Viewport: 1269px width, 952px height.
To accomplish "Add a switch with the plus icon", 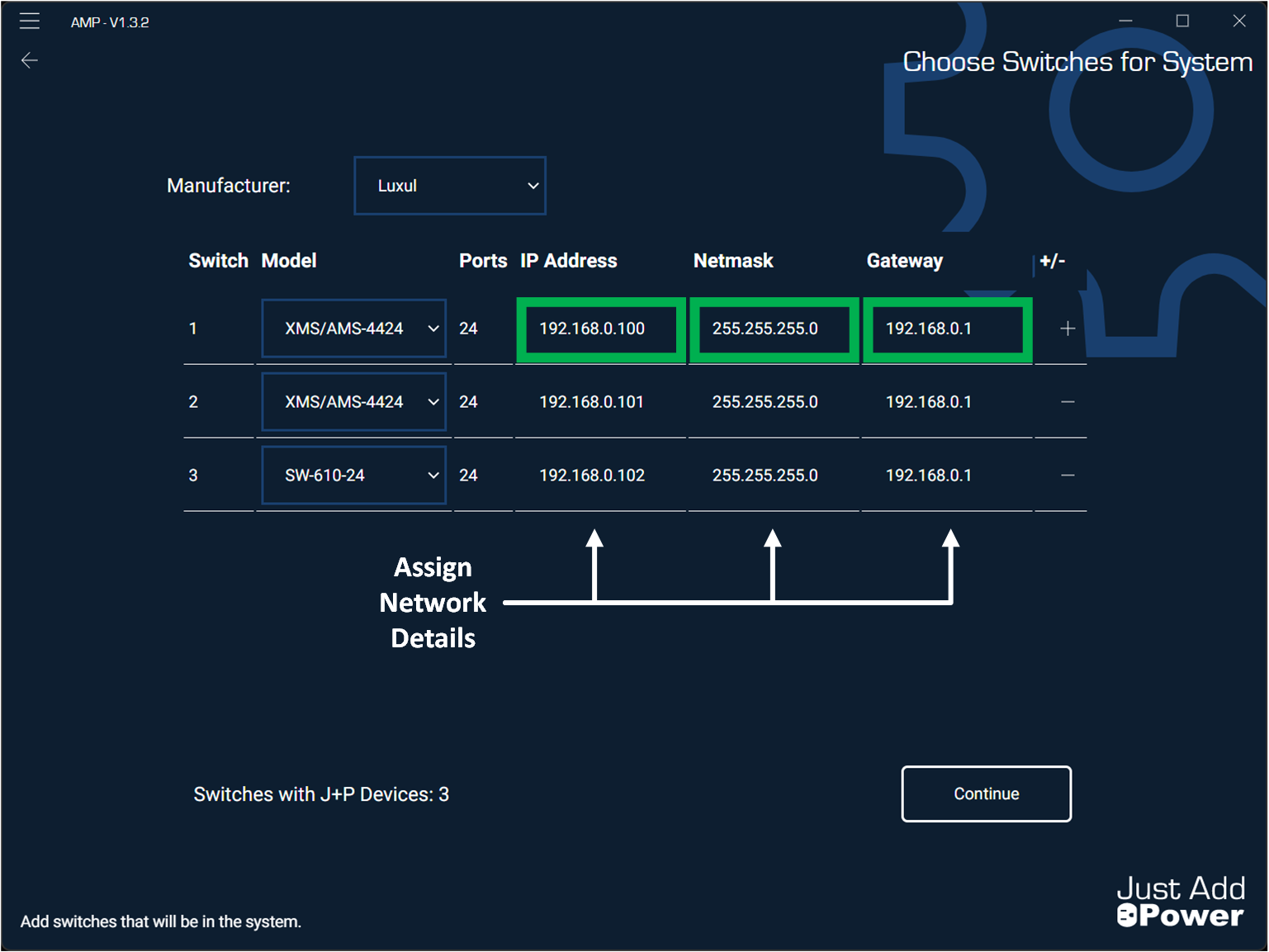I will click(1068, 329).
